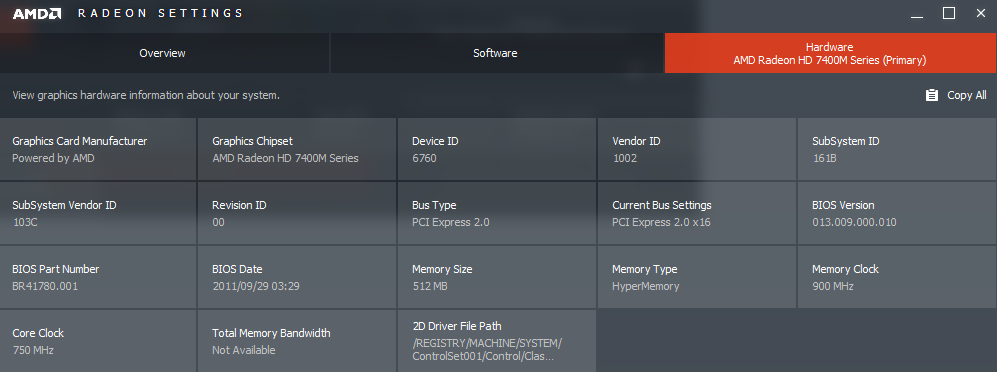Click the Copy All button label
The height and width of the screenshot is (372, 997).
tap(967, 95)
